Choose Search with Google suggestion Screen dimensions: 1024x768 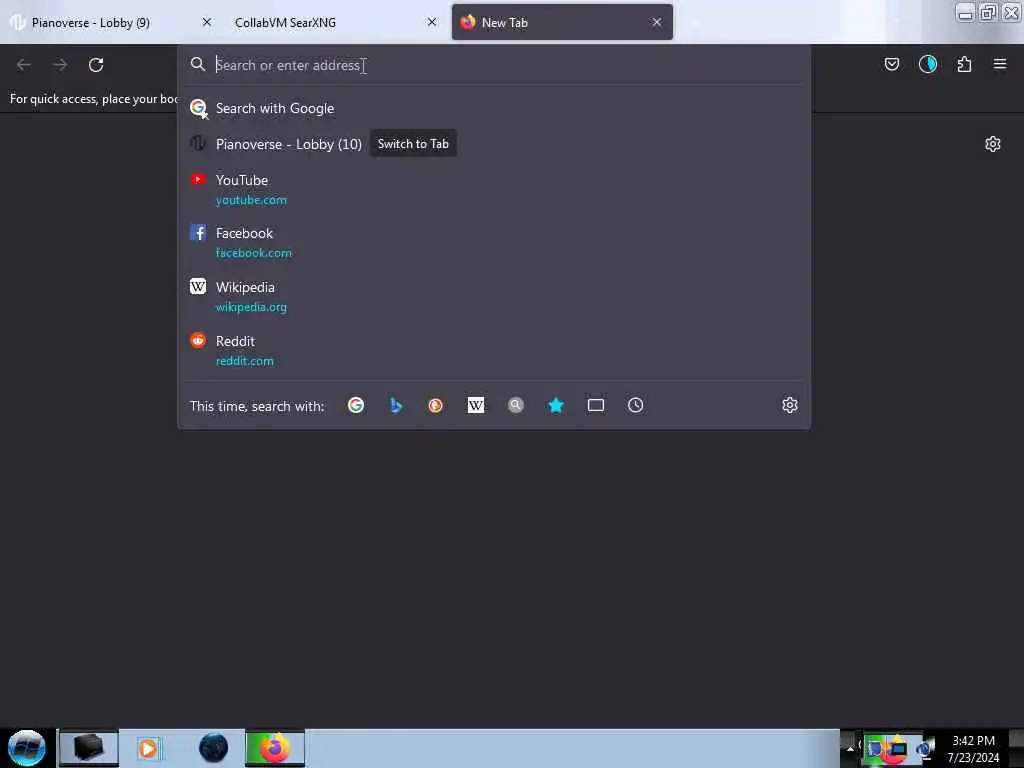pos(494,108)
